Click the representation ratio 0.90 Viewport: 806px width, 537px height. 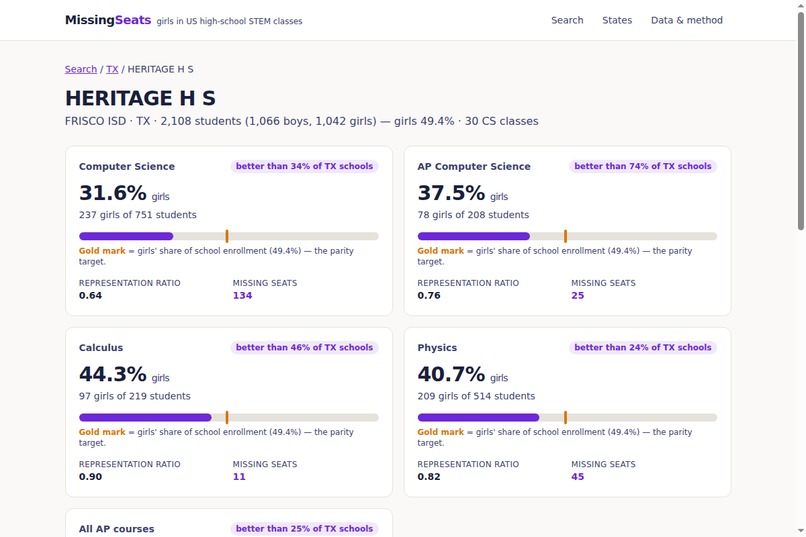point(90,477)
